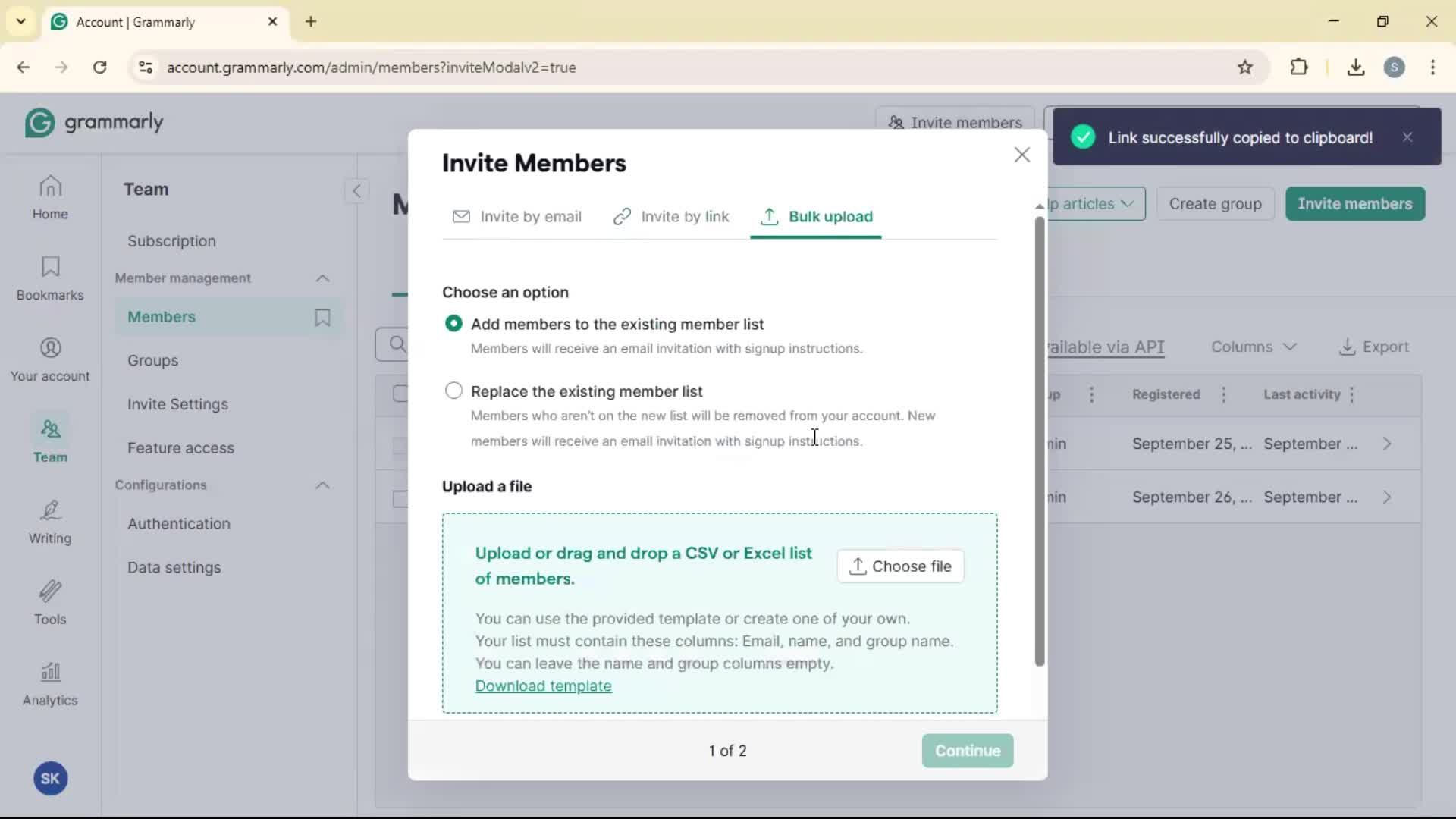Switch to the Invite by link tab
This screenshot has height=819, width=1456.
[x=671, y=217]
